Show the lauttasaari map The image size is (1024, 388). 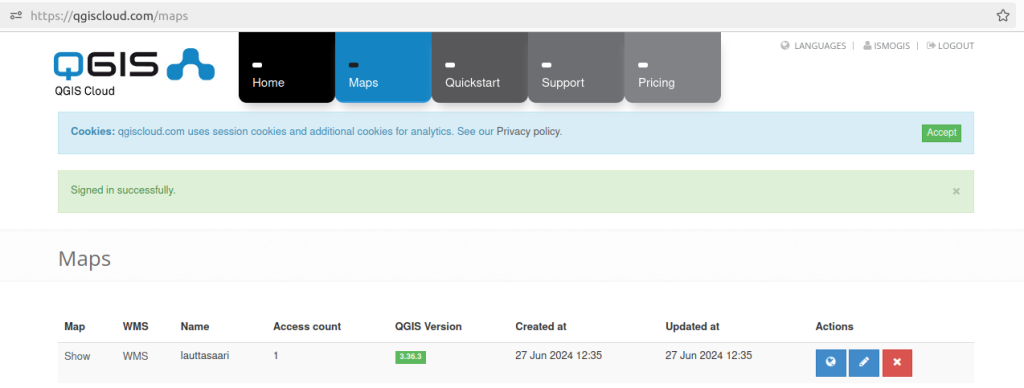coord(77,356)
